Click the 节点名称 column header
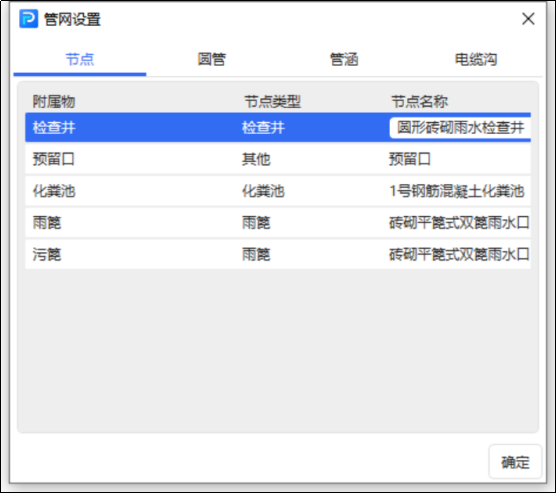Image resolution: width=556 pixels, height=494 pixels. click(x=419, y=102)
